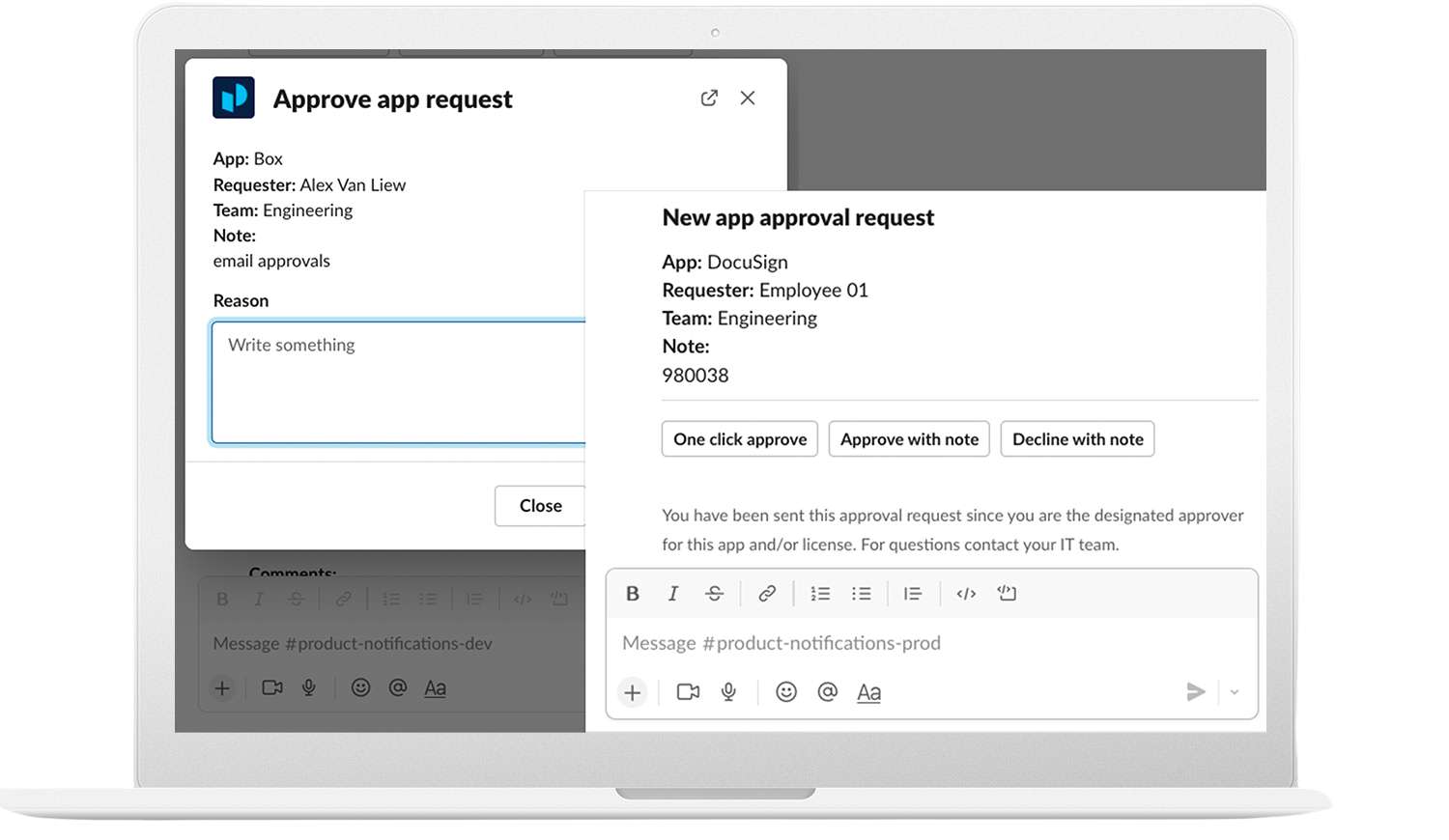This screenshot has height=840, width=1449.
Task: Close the Approve app request dialog
Action: (748, 98)
